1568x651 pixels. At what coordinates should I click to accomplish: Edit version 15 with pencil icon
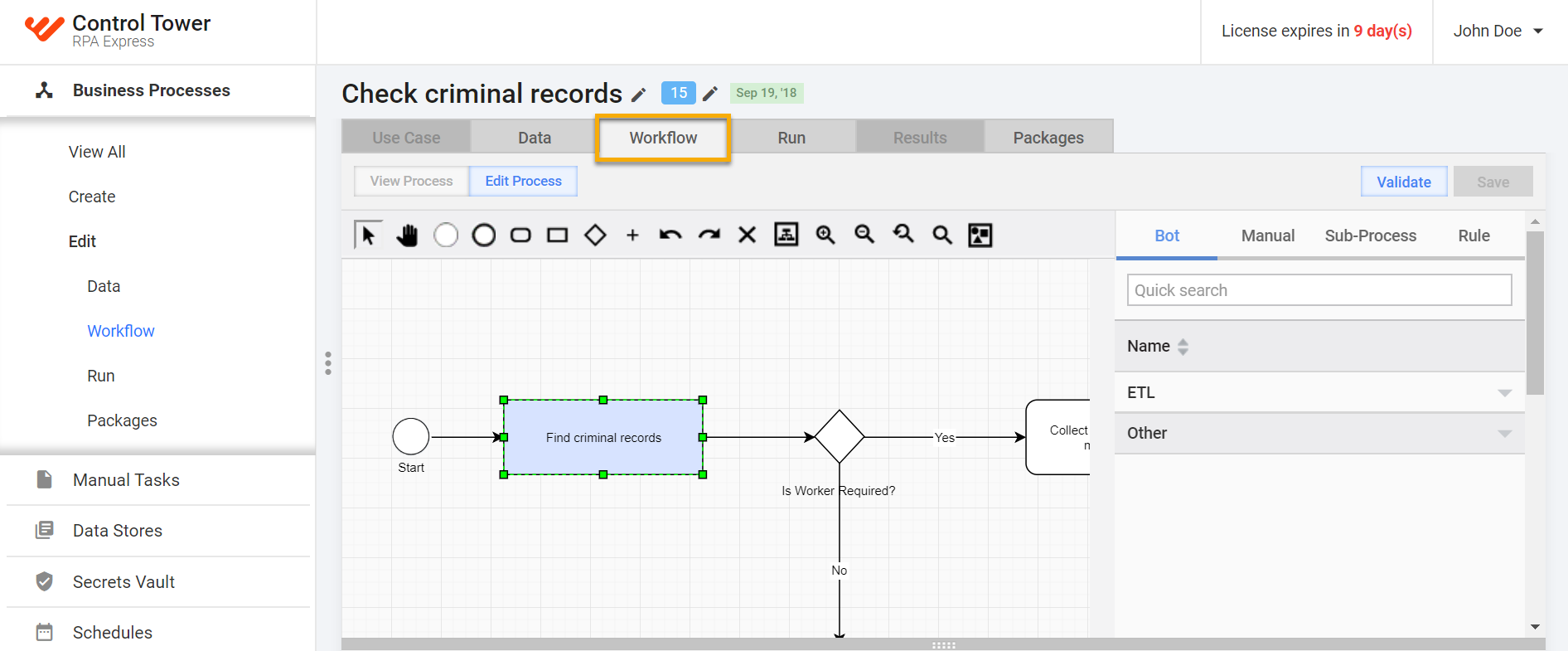pyautogui.click(x=710, y=94)
